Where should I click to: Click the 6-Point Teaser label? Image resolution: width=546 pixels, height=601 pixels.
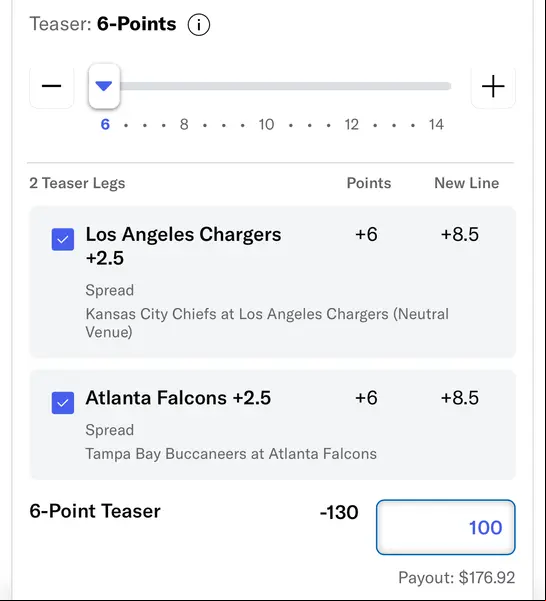pos(95,511)
